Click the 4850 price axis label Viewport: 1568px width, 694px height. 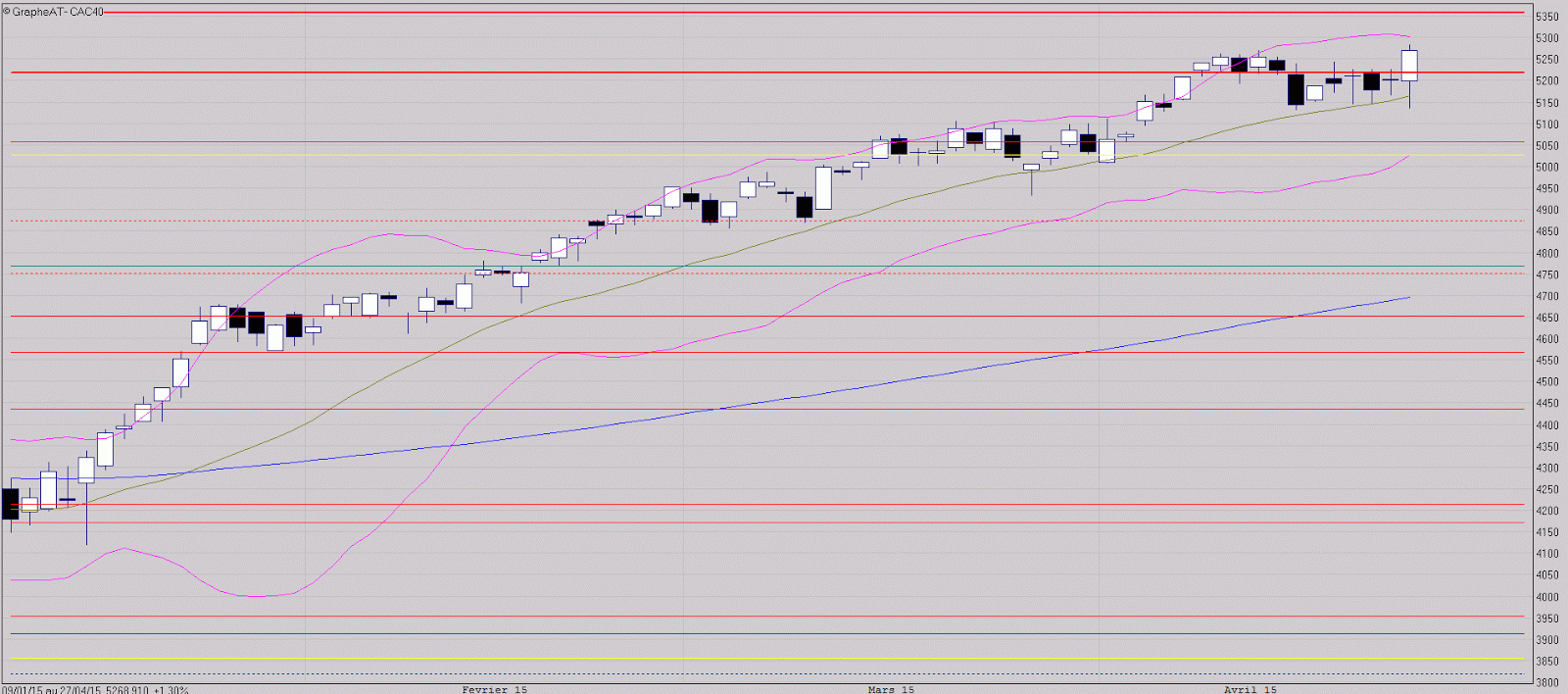tap(1546, 231)
